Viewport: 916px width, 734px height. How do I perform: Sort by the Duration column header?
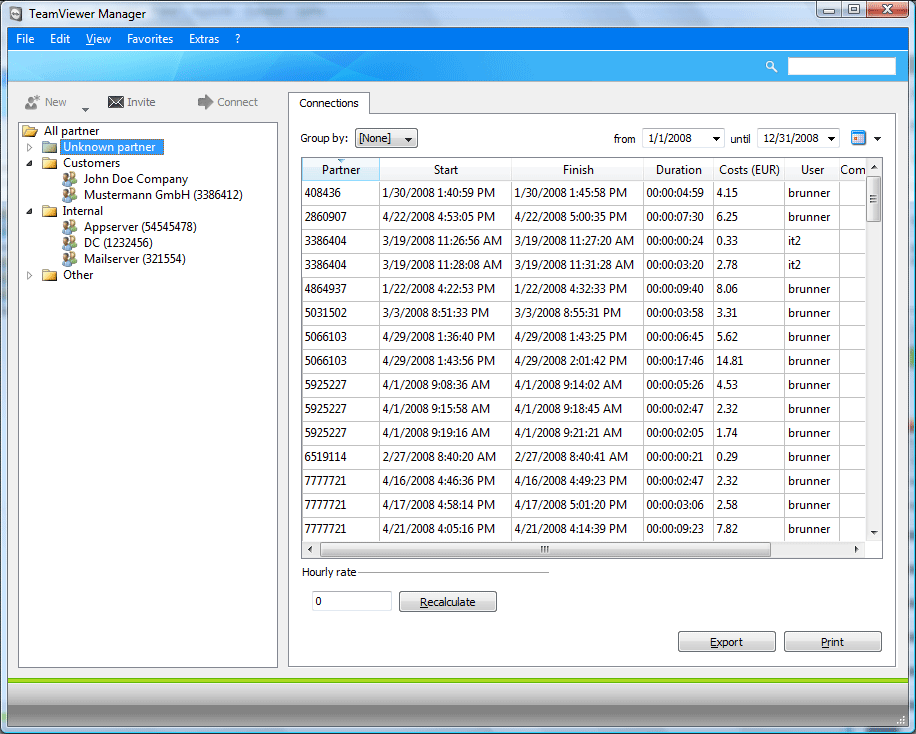click(678, 169)
